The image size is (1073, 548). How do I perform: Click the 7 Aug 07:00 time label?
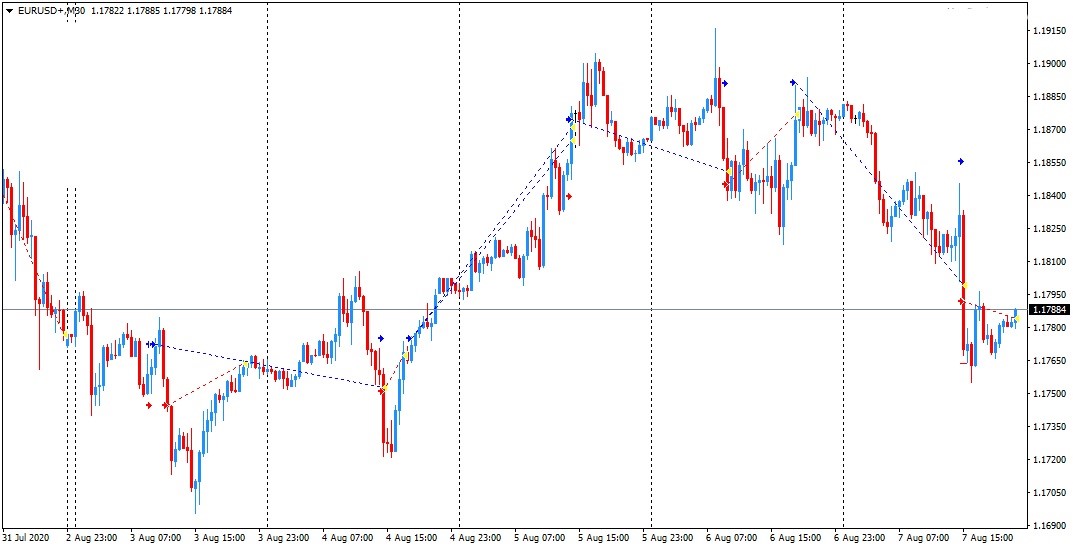pos(924,538)
